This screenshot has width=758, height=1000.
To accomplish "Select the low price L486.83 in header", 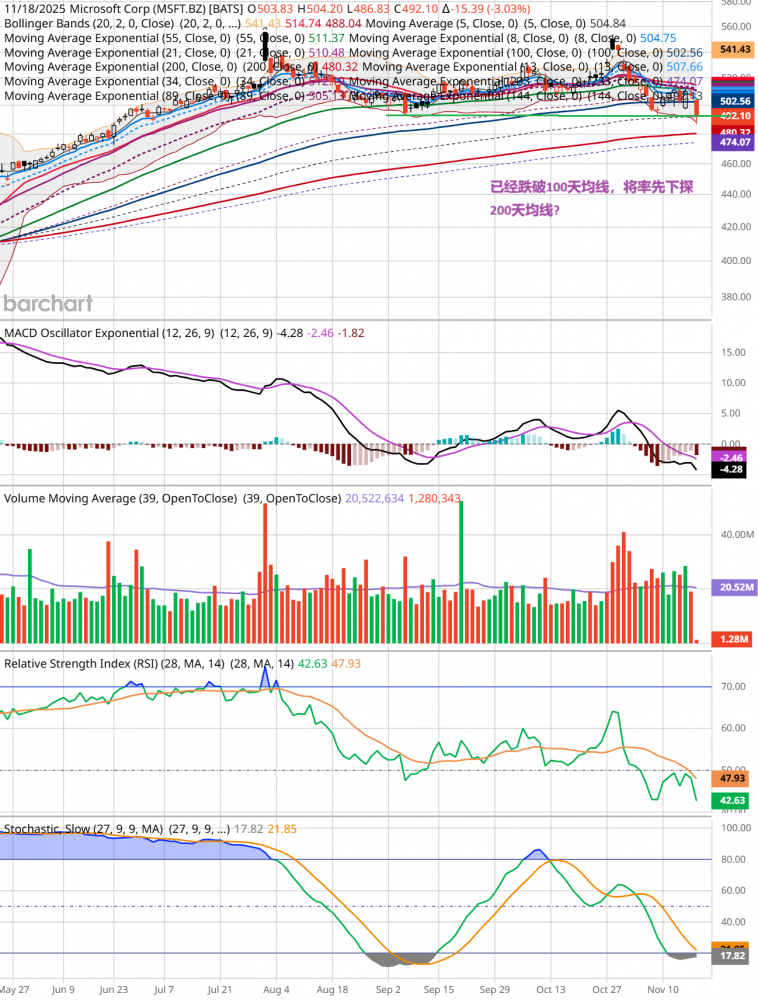I will [368, 9].
